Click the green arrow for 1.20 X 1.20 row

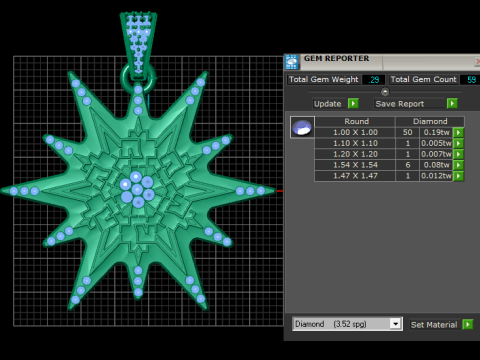459,154
